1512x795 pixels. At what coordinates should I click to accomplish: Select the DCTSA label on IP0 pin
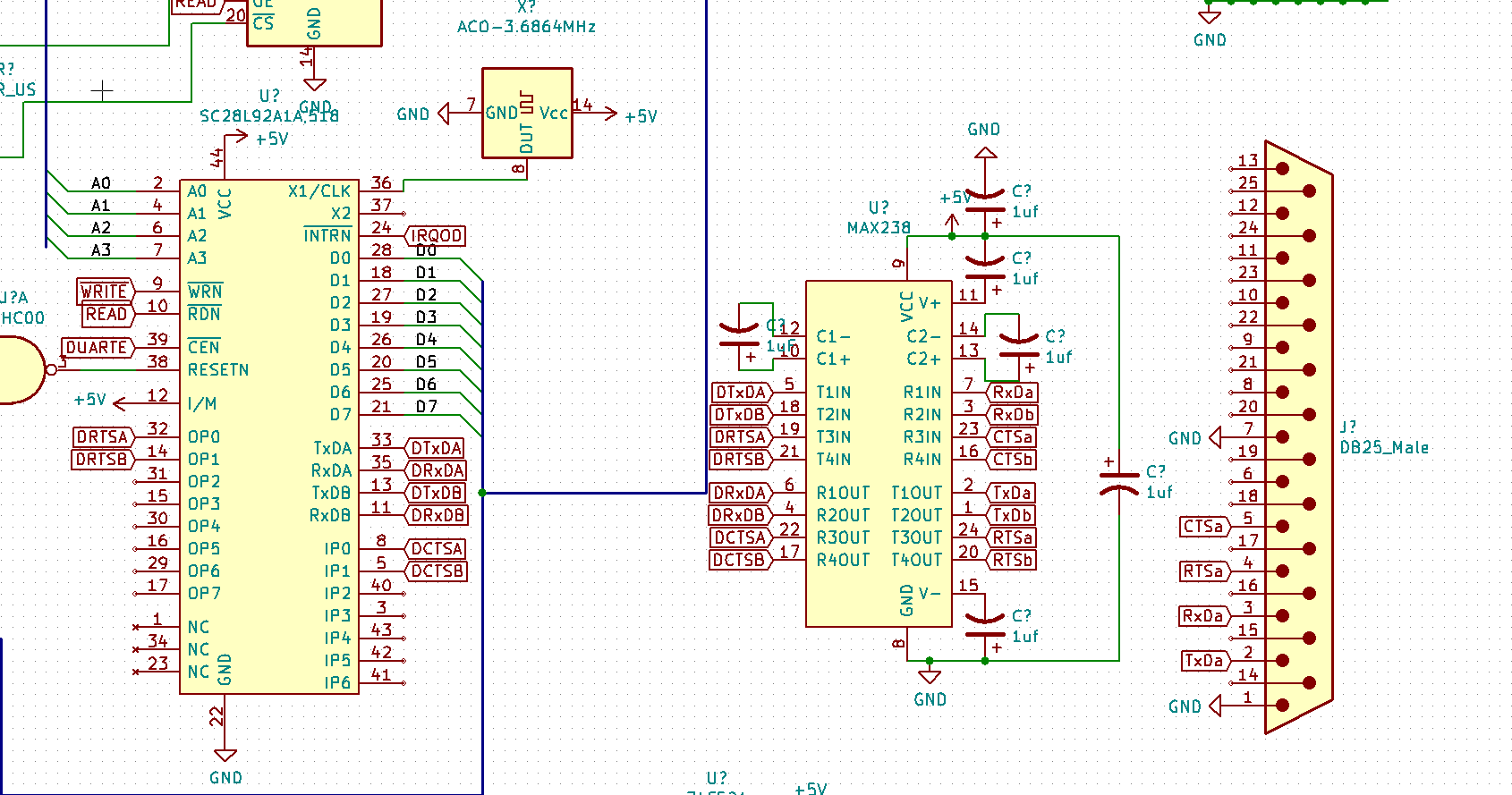pyautogui.click(x=437, y=549)
